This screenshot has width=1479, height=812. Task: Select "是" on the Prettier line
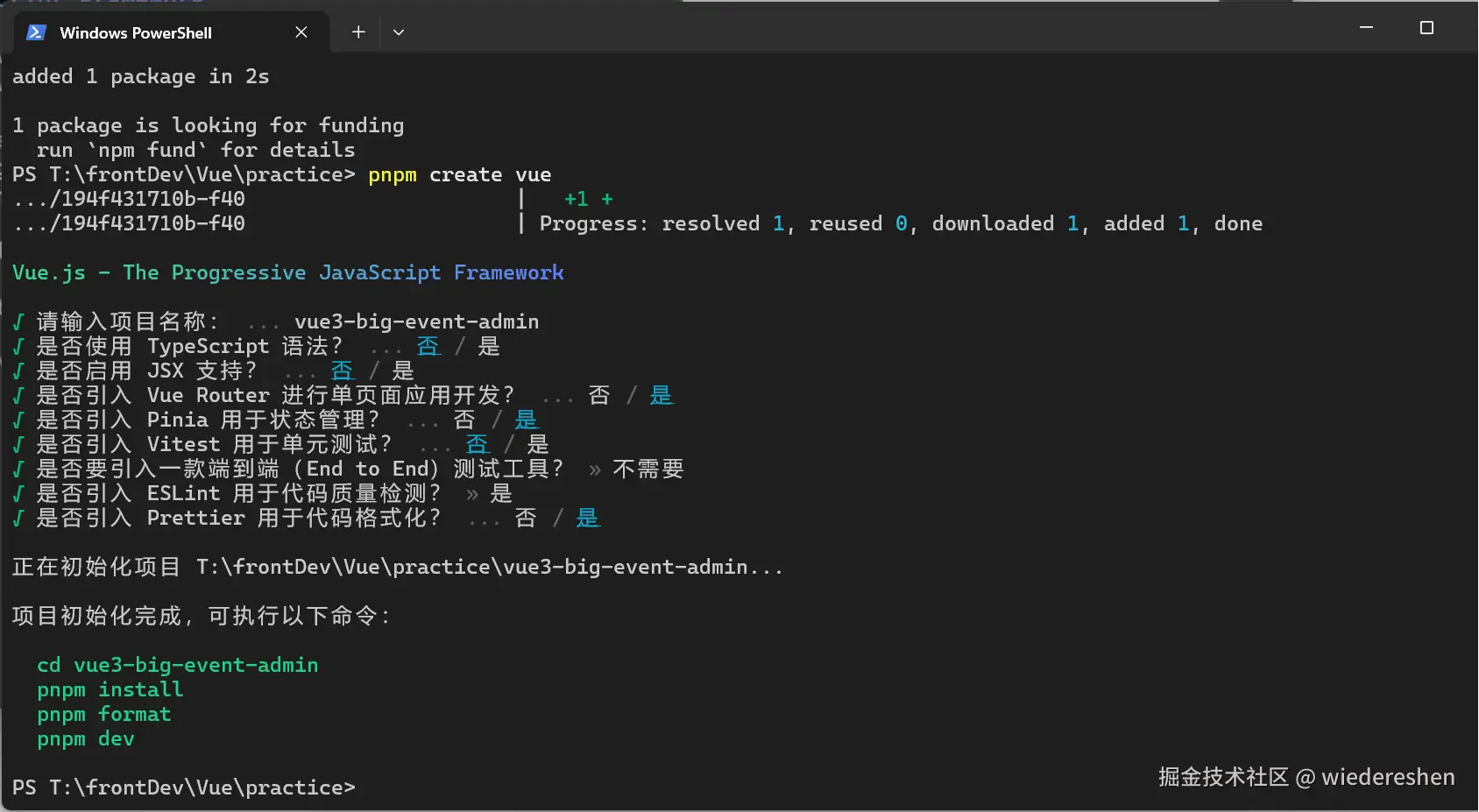[588, 519]
